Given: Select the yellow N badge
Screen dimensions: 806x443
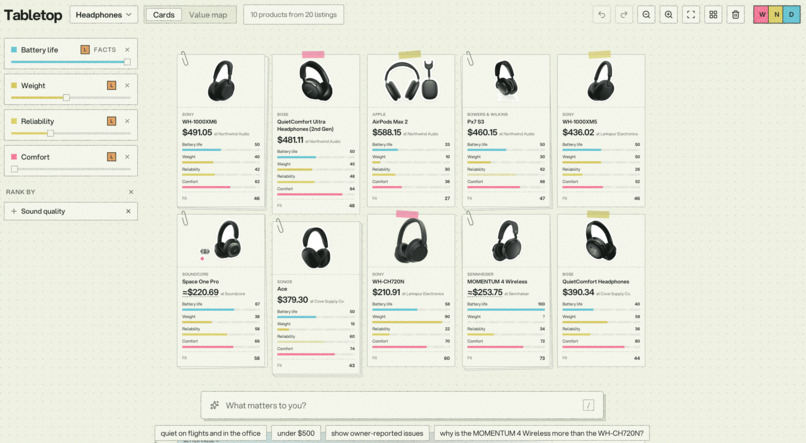Looking at the screenshot, I should tap(777, 14).
